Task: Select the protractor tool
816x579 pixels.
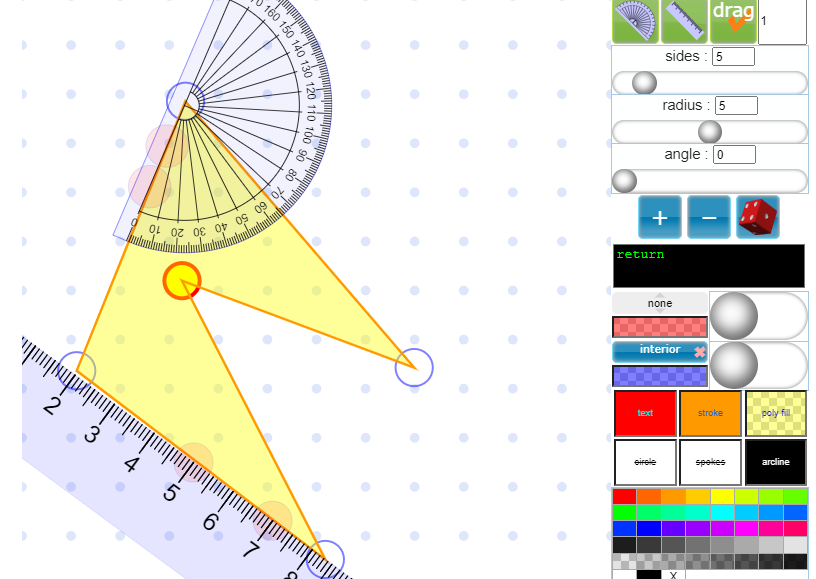Action: point(636,21)
